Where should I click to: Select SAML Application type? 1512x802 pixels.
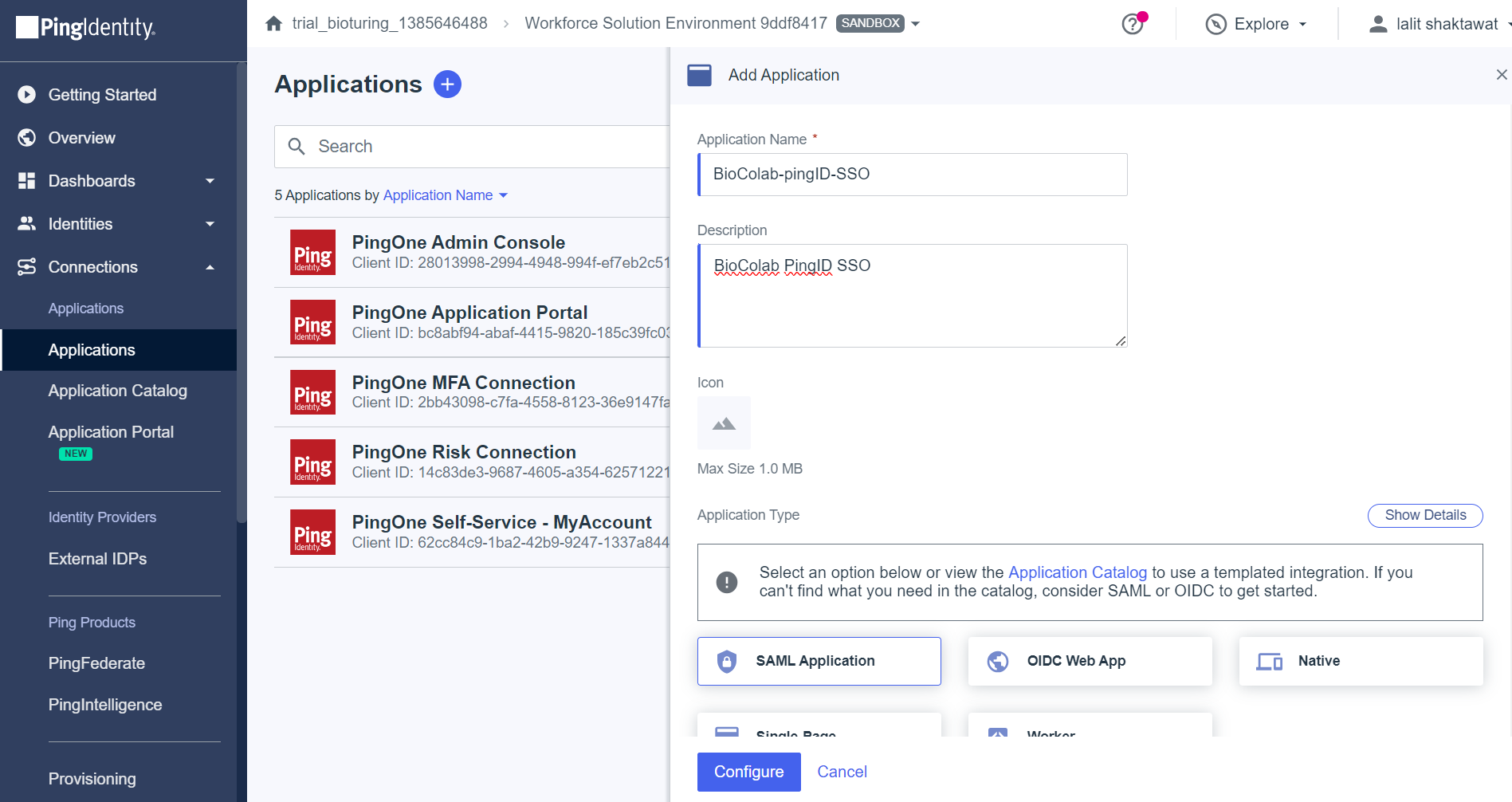(819, 661)
